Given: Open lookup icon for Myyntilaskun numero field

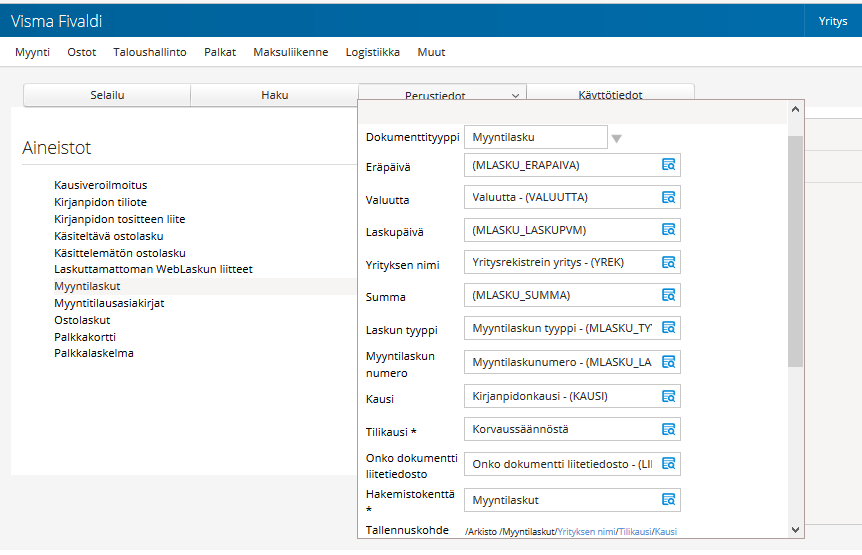Looking at the screenshot, I should (668, 362).
